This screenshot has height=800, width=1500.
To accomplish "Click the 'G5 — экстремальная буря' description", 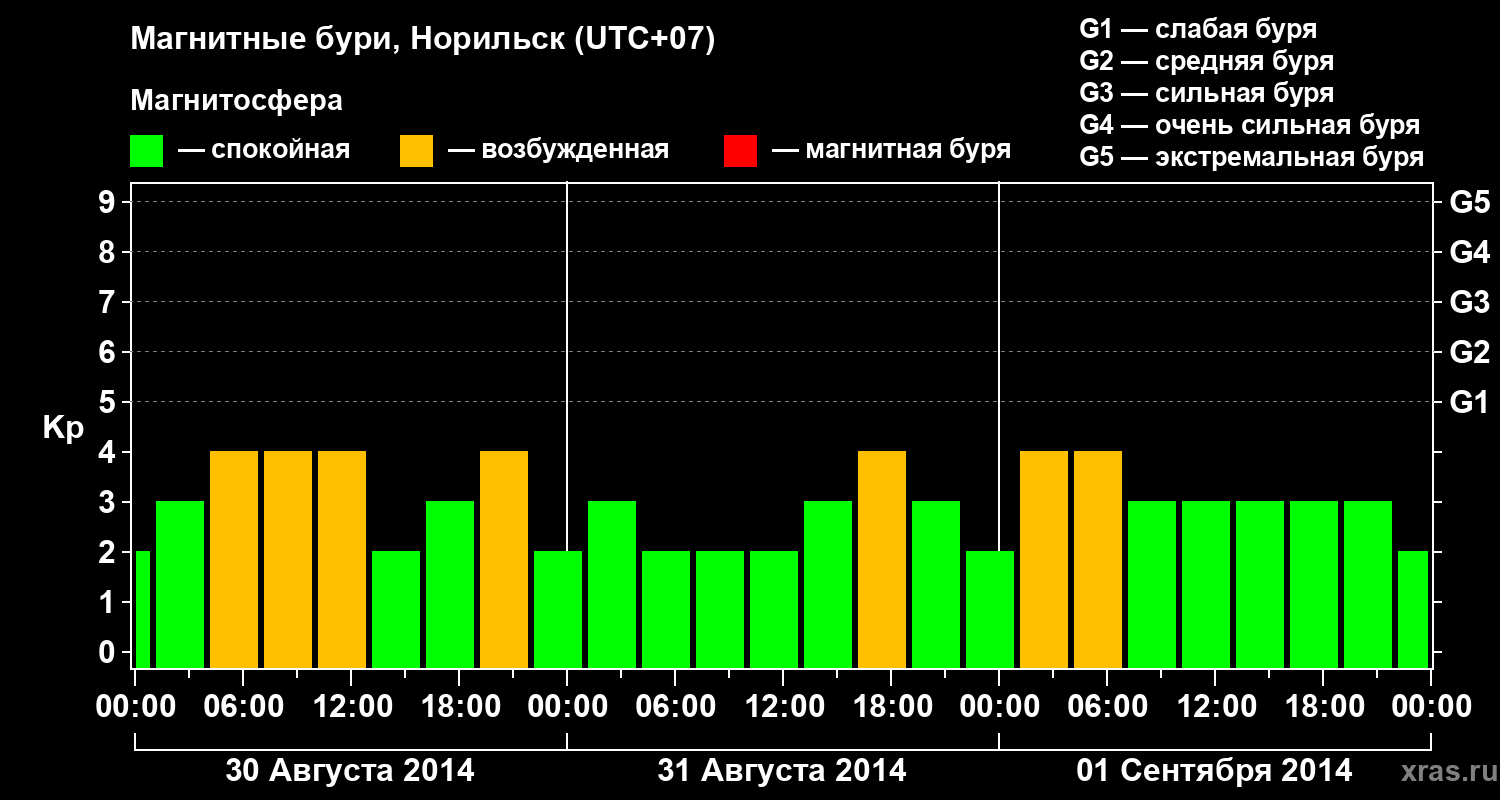I will coord(1252,157).
